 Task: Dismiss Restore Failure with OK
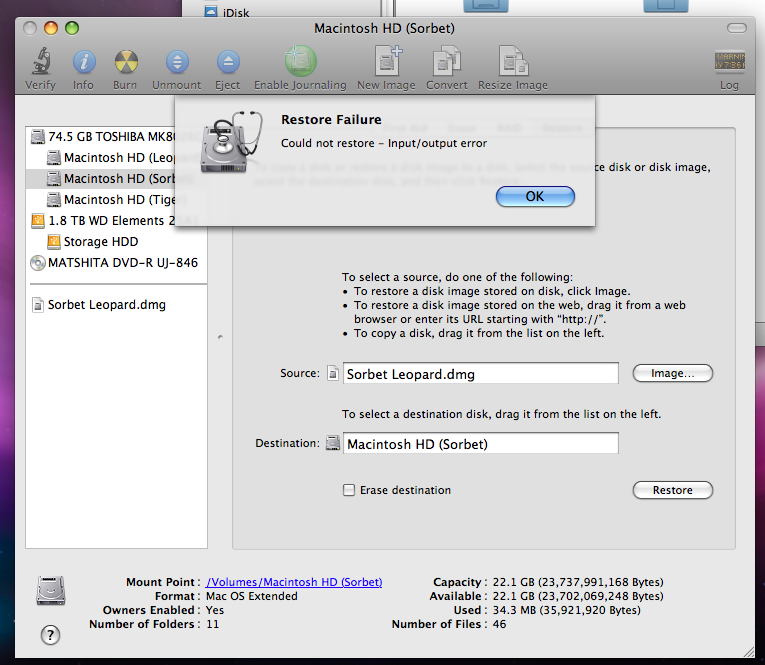[535, 196]
